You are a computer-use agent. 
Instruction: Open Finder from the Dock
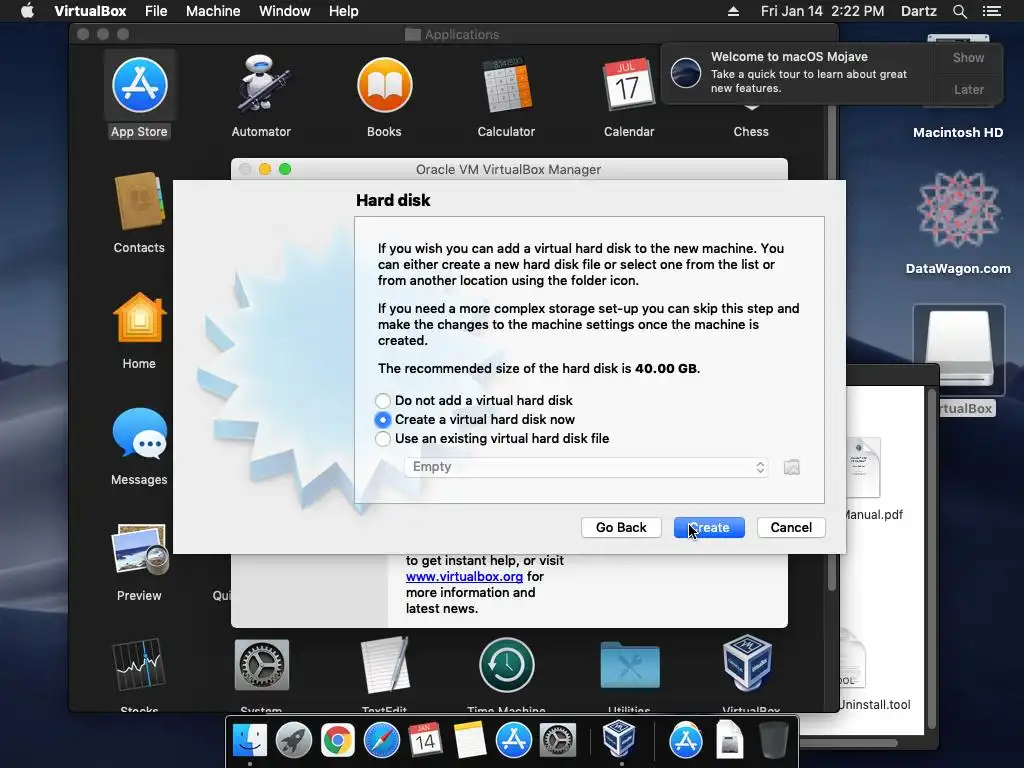pos(250,741)
